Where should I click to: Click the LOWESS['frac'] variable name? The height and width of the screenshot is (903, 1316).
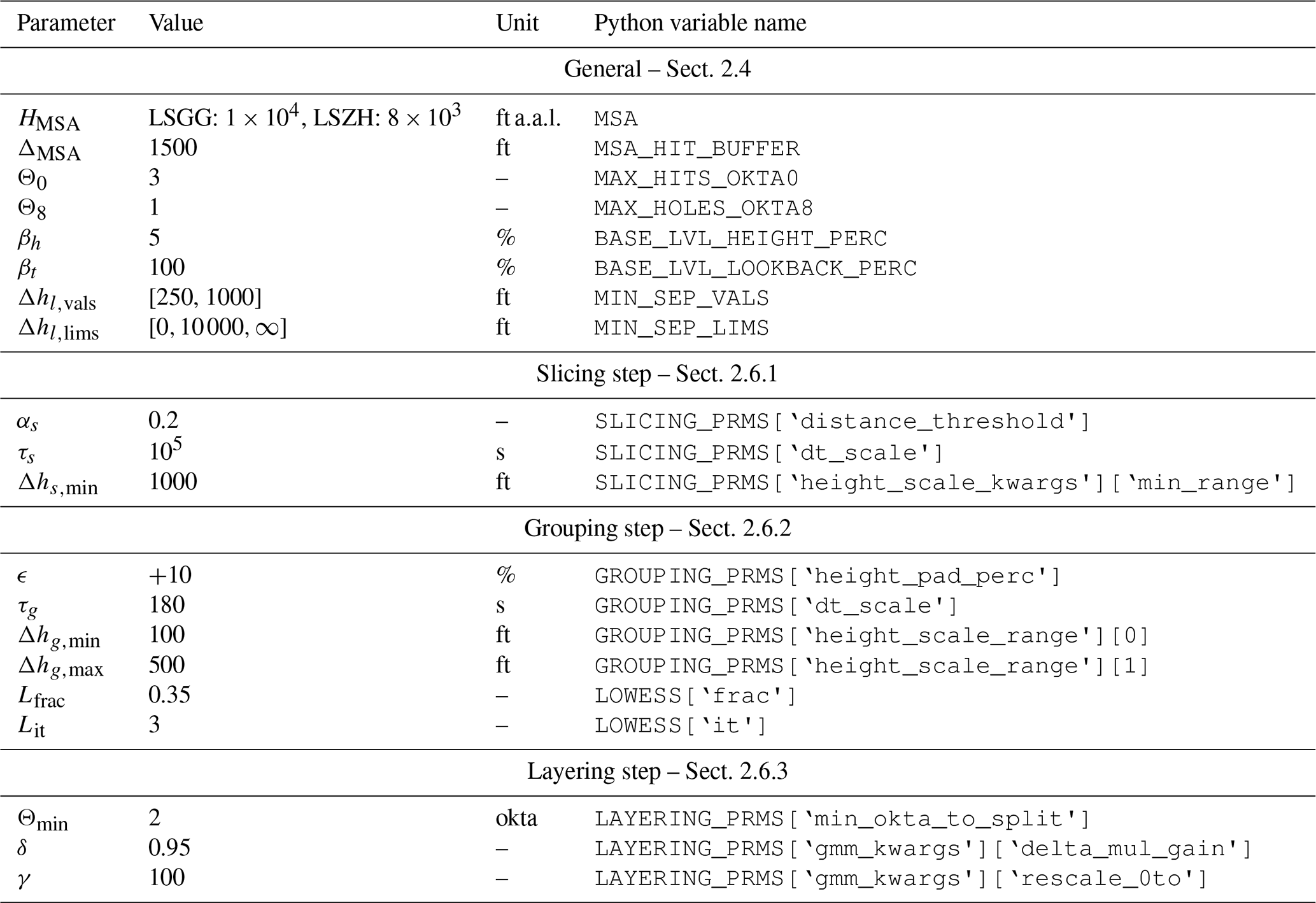695,696
